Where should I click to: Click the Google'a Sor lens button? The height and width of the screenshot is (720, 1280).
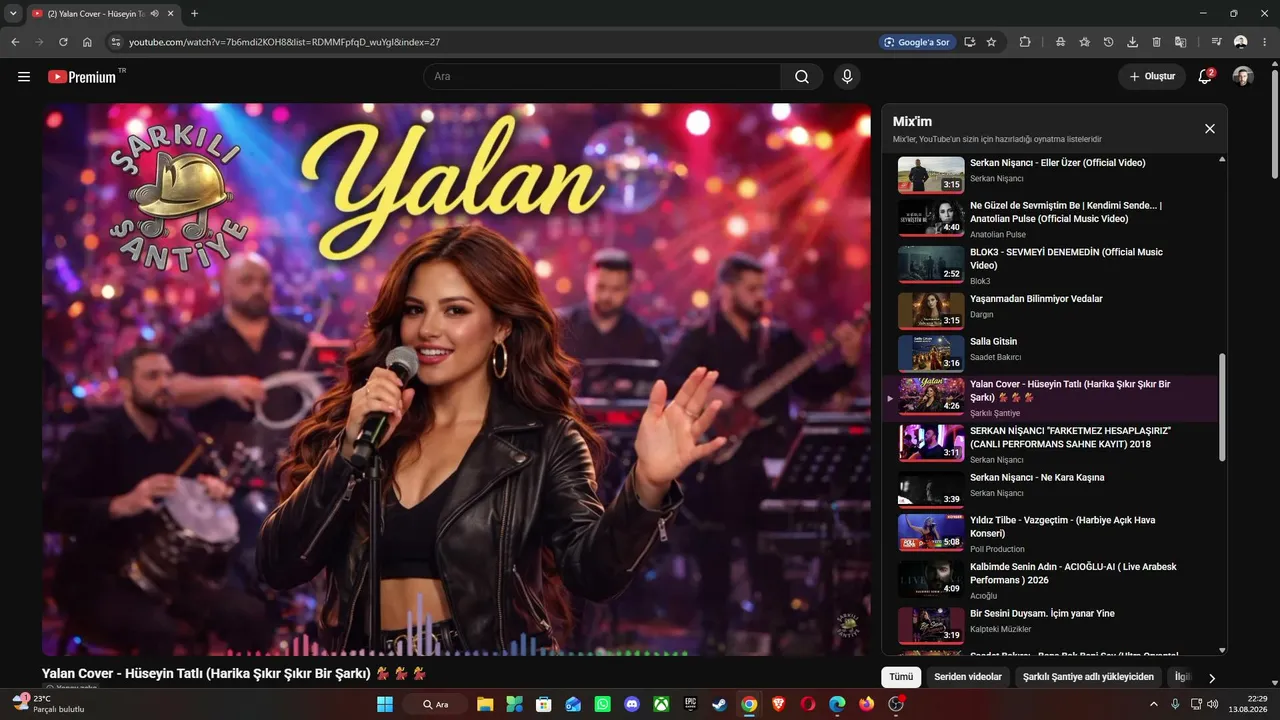[916, 42]
